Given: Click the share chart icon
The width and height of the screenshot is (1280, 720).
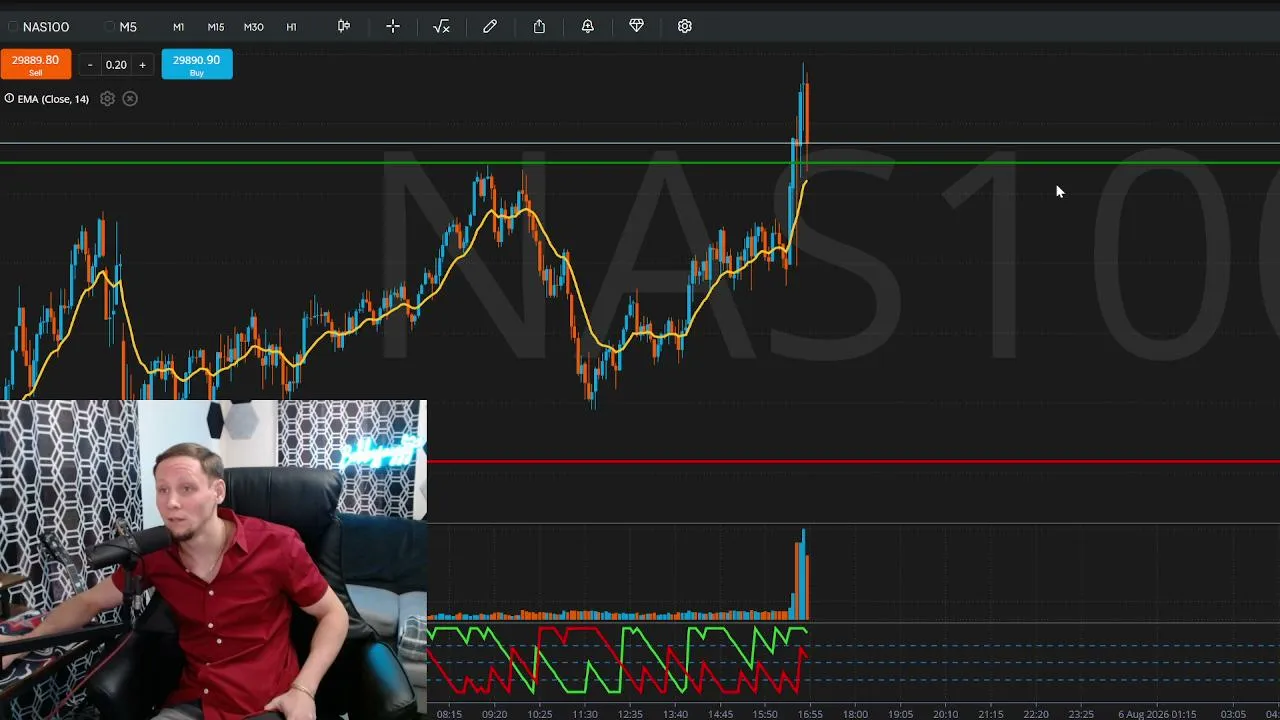Looking at the screenshot, I should coord(539,26).
